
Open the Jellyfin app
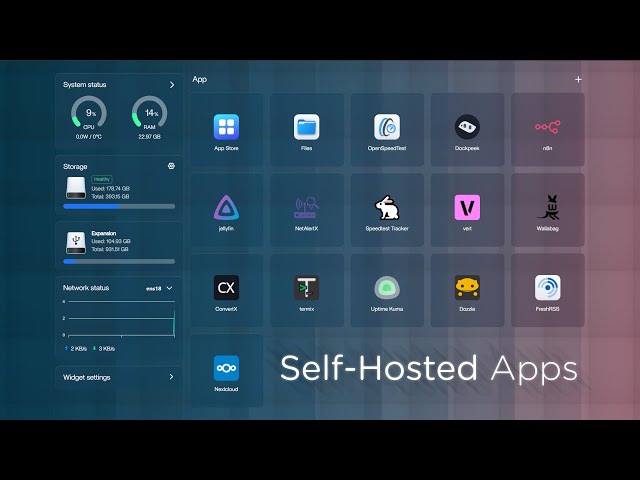pos(226,209)
